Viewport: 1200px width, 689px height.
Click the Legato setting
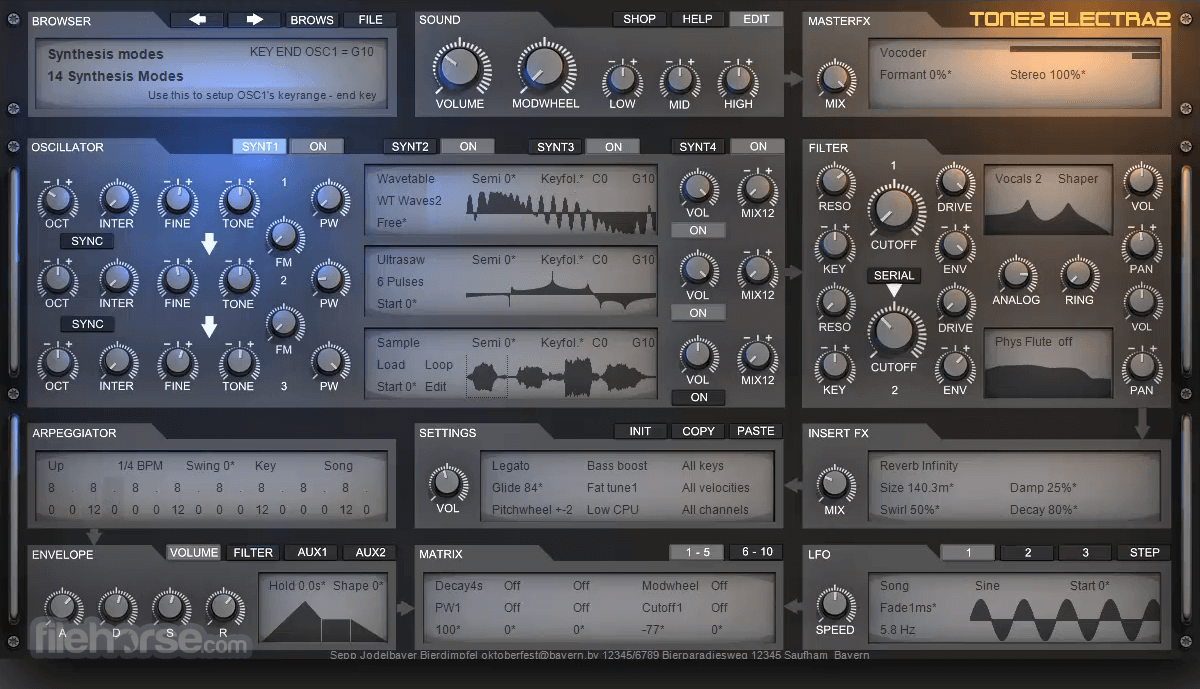point(511,466)
